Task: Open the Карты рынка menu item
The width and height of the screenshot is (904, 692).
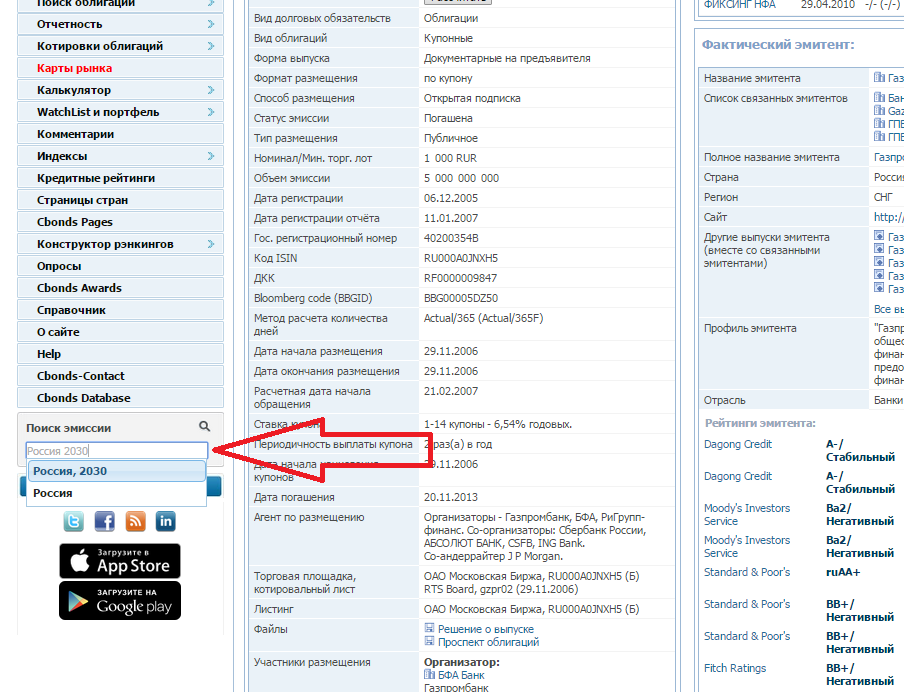Action: (74, 68)
